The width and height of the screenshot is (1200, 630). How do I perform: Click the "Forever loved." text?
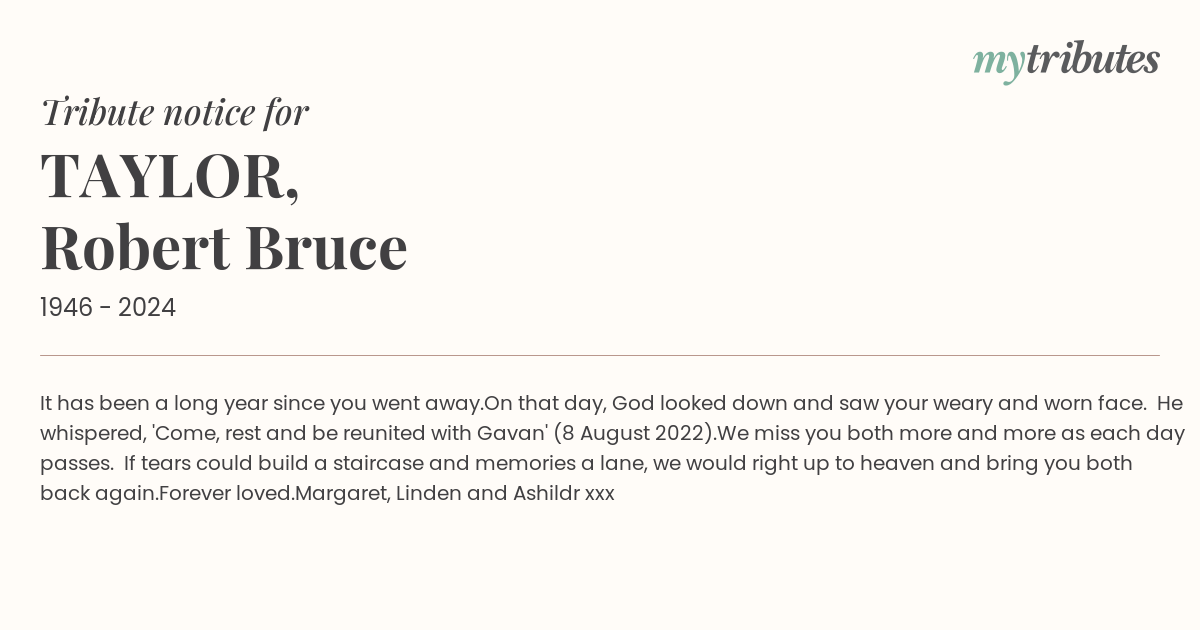tap(226, 494)
